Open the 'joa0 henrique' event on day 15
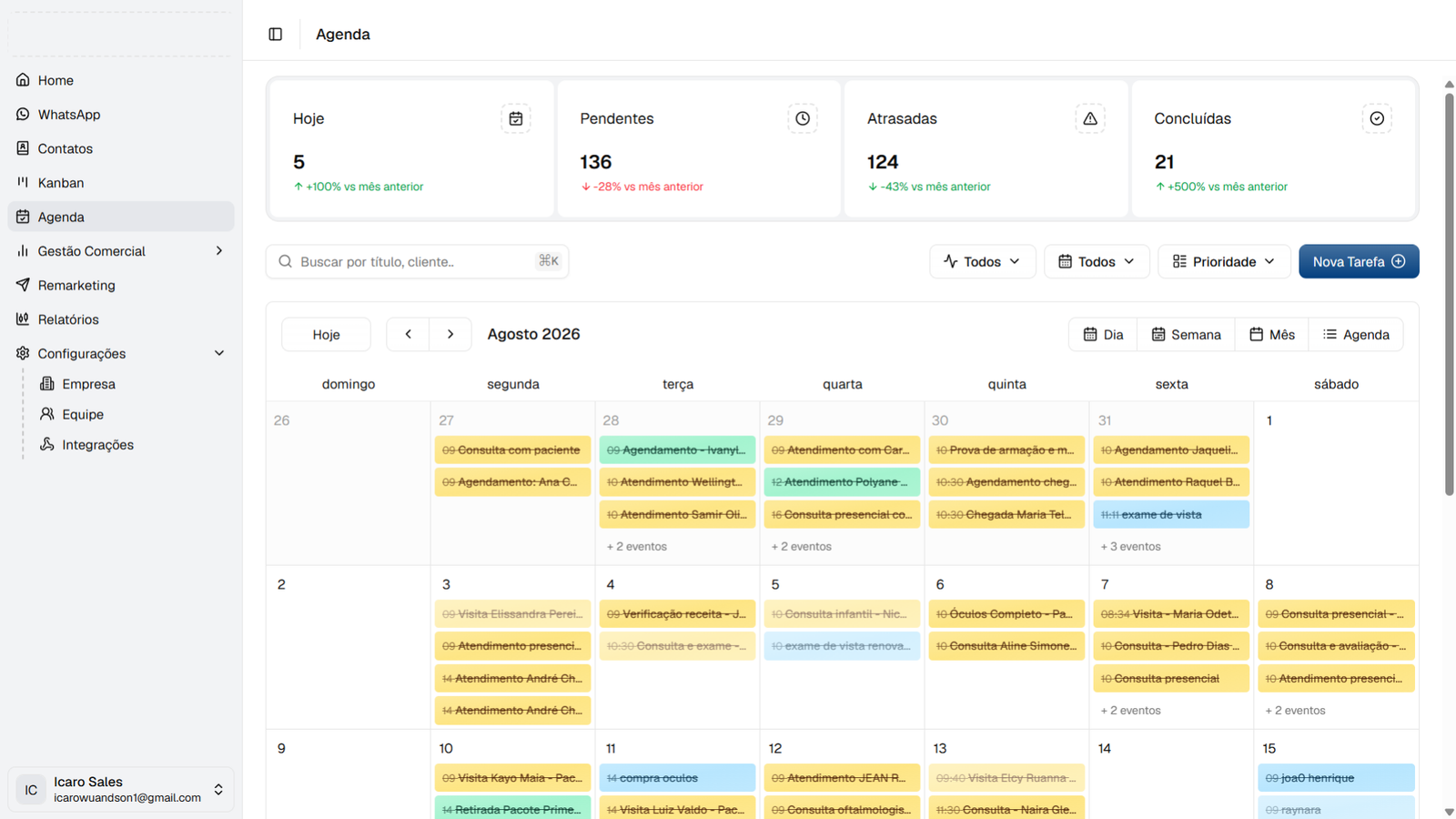Screen dimensions: 1456x819 [x=1336, y=777]
